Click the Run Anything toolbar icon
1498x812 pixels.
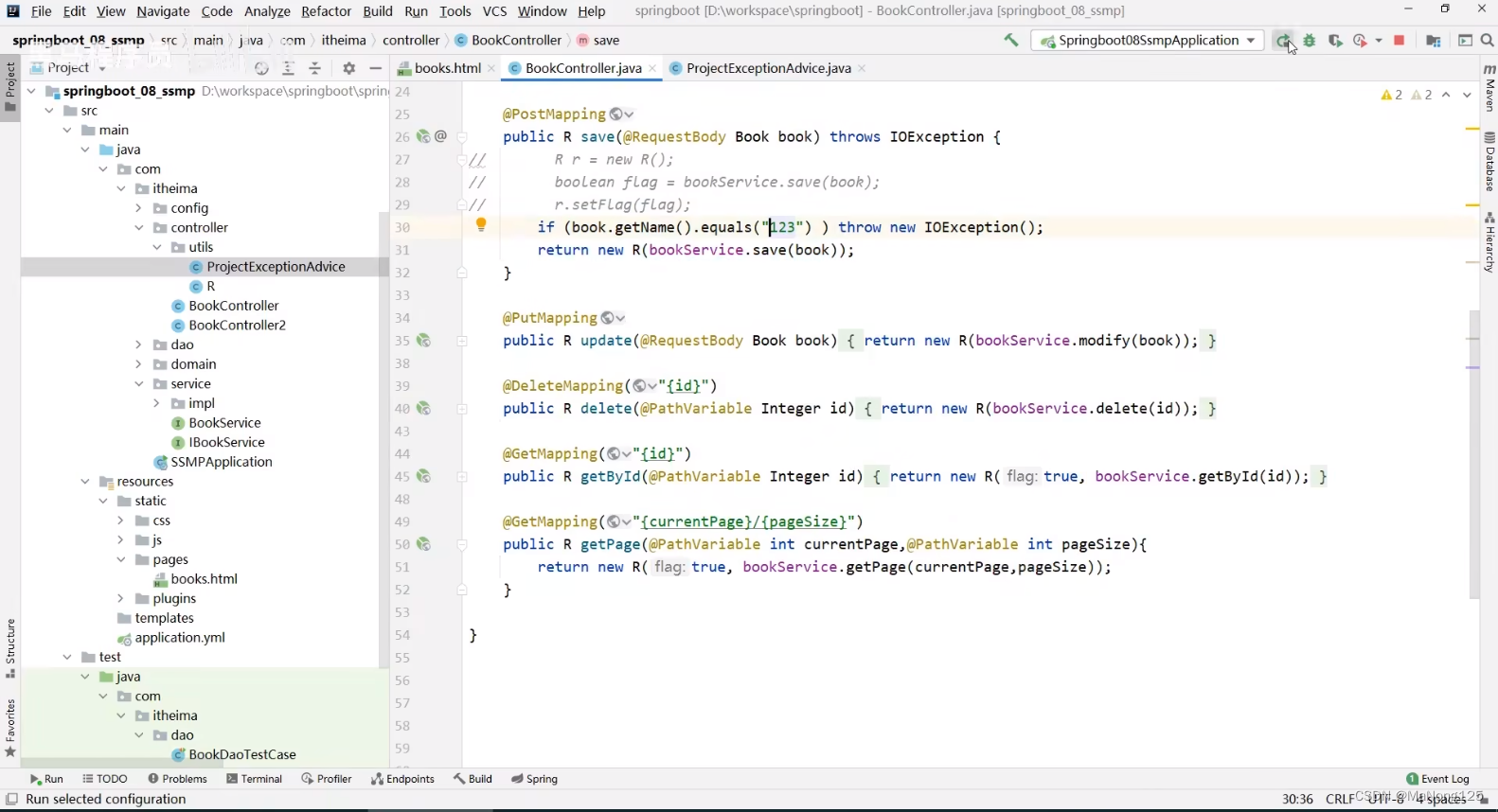click(x=1465, y=41)
